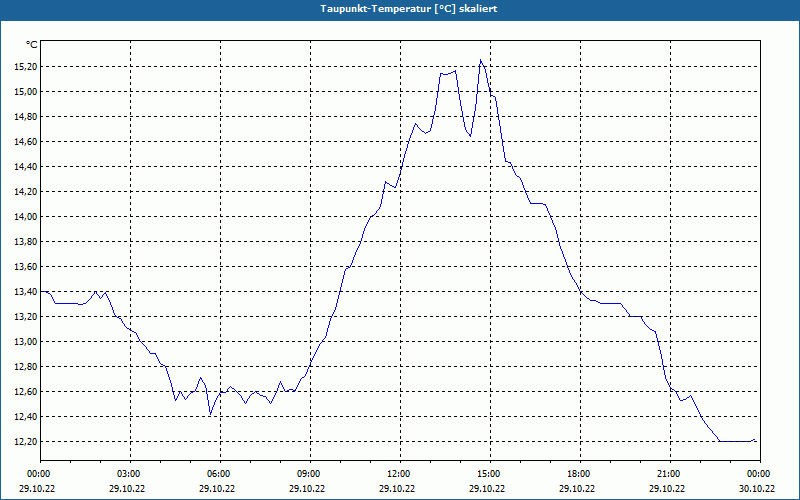Select the 29.10.22 date under 12:00
The height and width of the screenshot is (500, 800).
coord(397,489)
